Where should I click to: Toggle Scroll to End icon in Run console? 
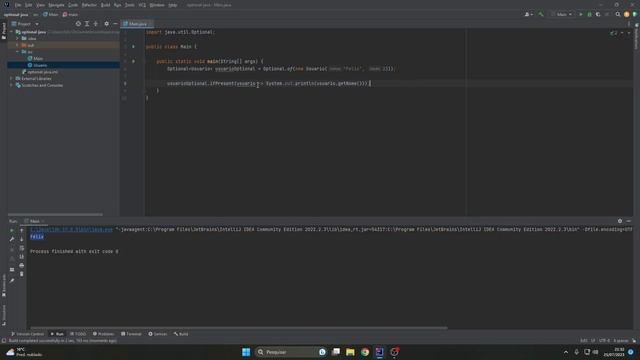[x=22, y=256]
